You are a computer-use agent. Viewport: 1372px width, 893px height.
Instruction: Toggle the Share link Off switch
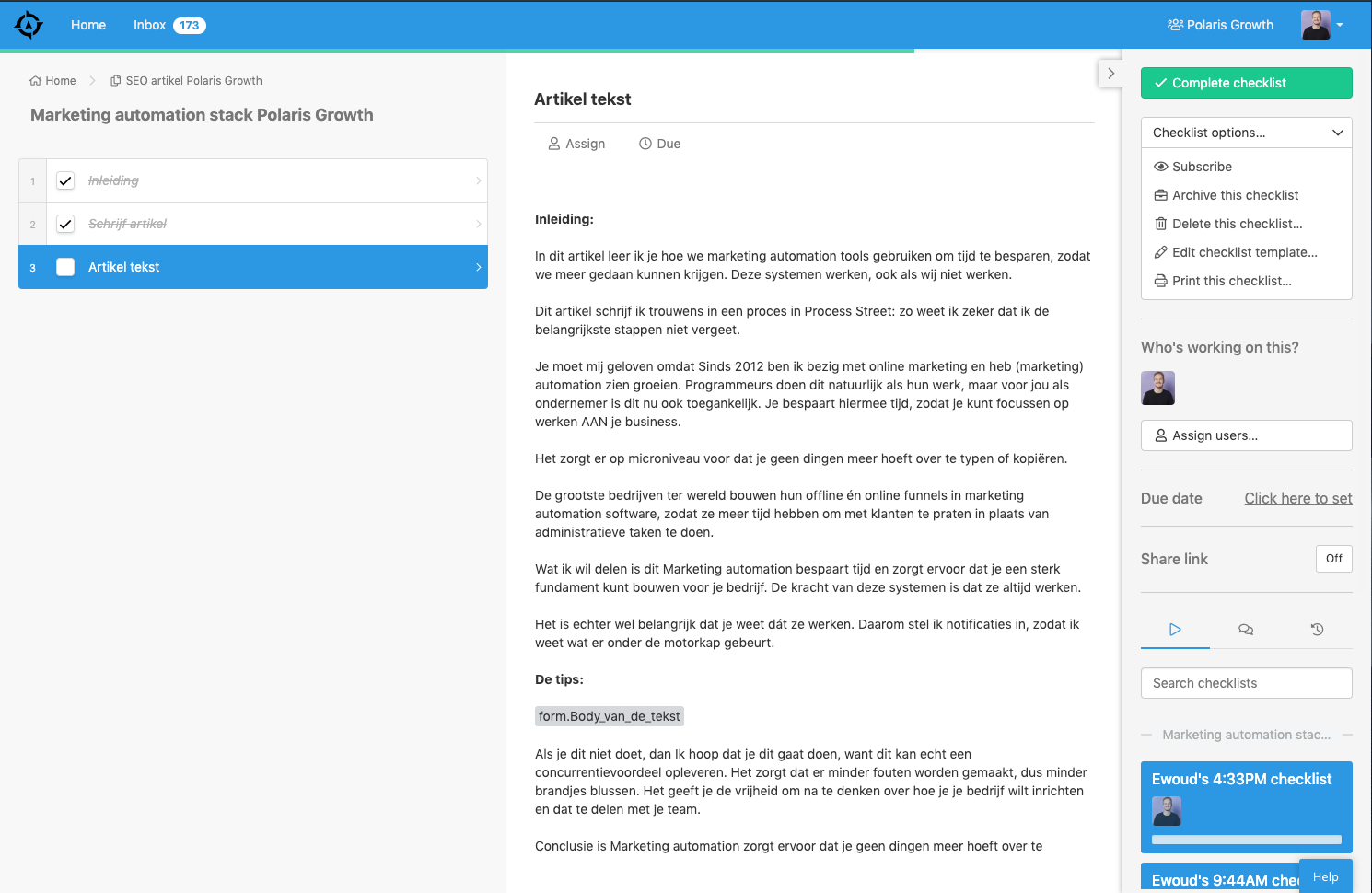[x=1333, y=559]
